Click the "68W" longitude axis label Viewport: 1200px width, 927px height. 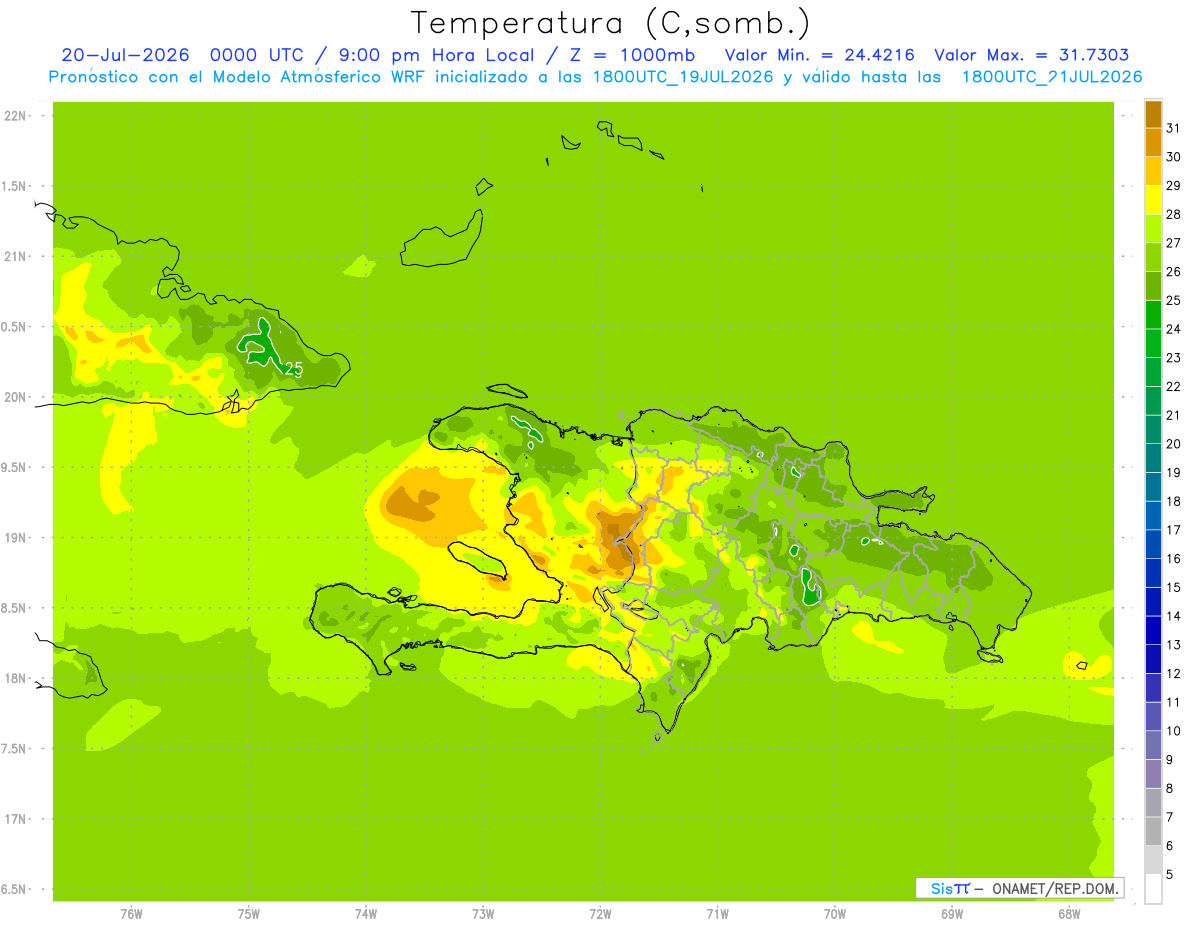pos(1069,914)
